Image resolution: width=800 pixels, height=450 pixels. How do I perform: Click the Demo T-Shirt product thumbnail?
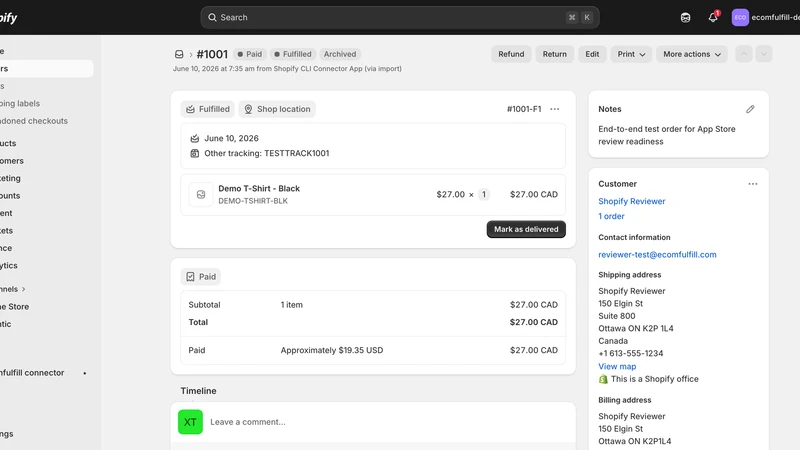coord(201,194)
